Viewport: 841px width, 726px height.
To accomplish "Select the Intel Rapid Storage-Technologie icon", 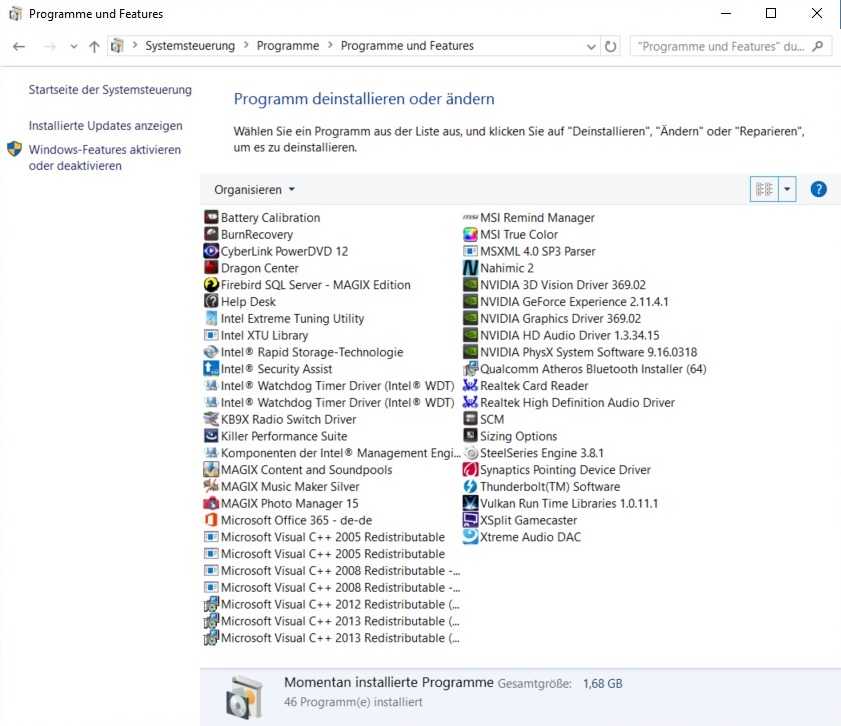I will [x=211, y=352].
